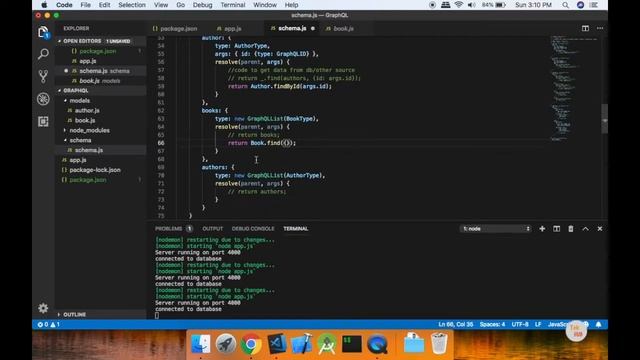
Task: Switch to the package.json editor tab
Action: [x=175, y=29]
